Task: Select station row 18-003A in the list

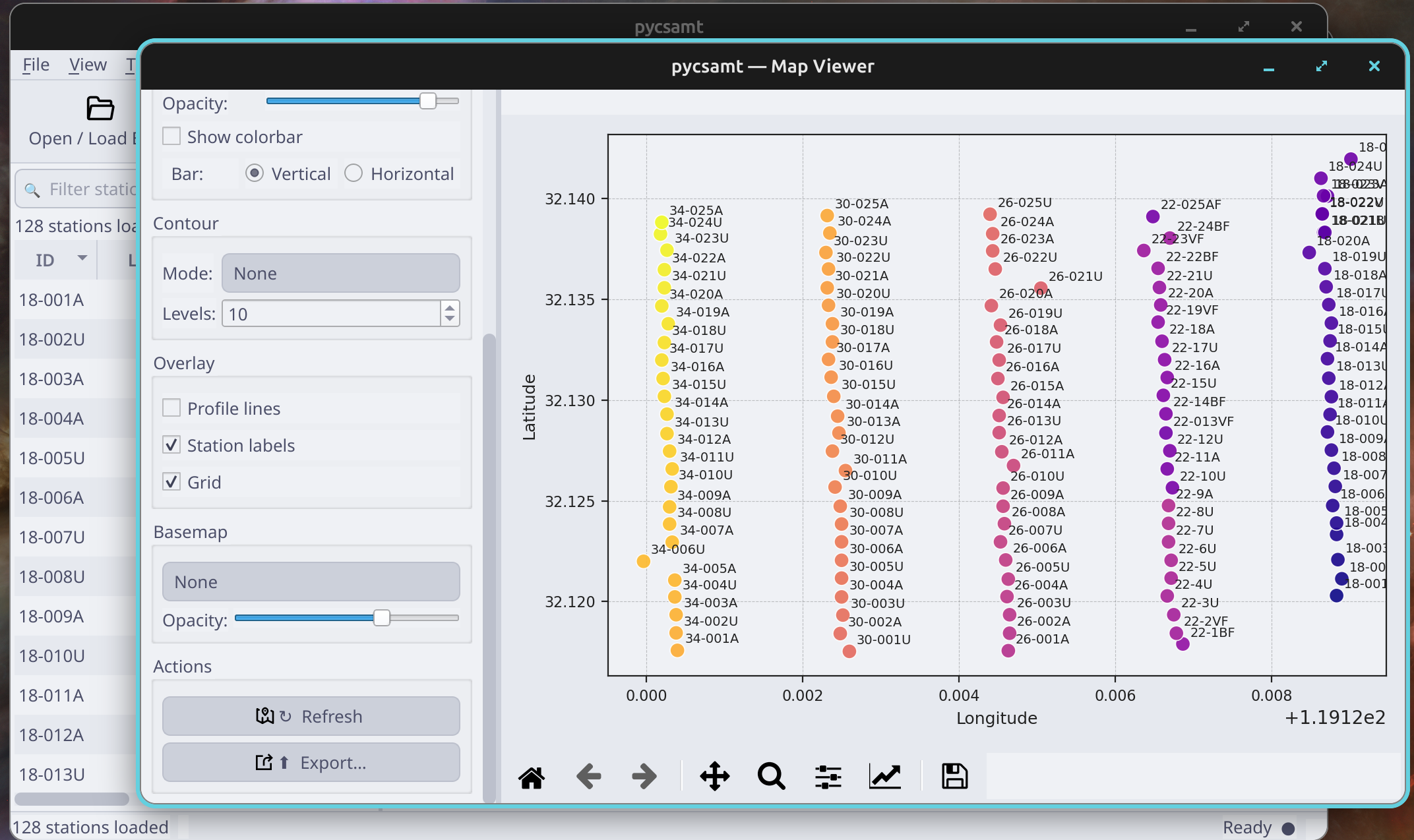Action: pyautogui.click(x=75, y=379)
